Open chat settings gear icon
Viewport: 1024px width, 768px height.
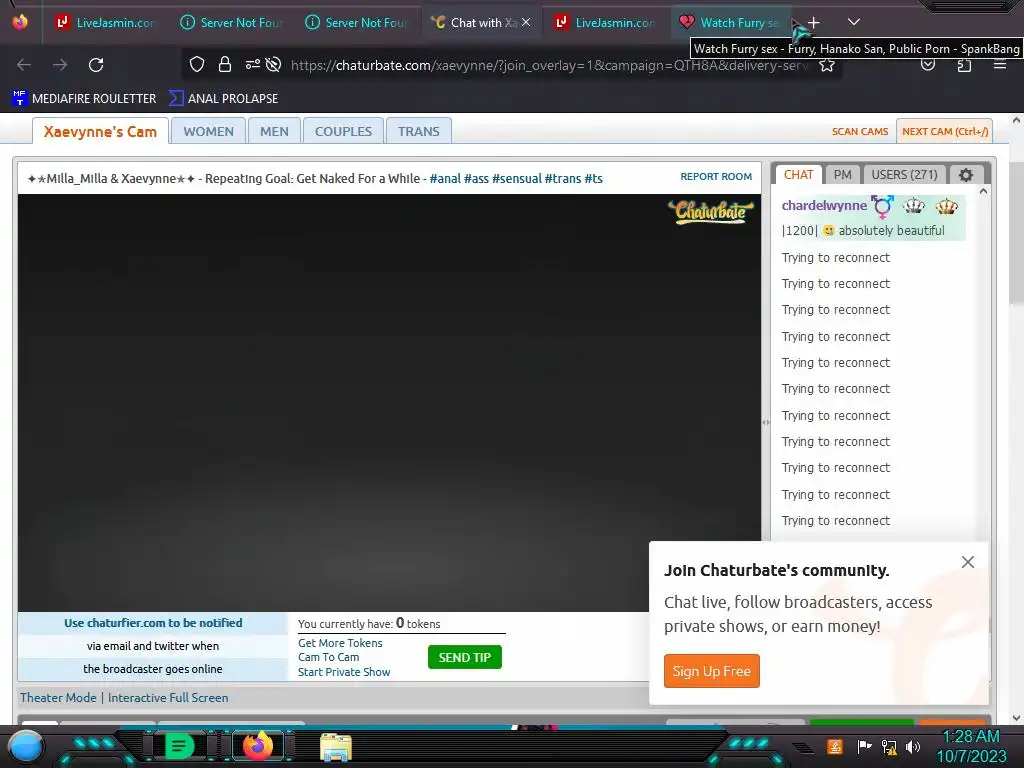[x=966, y=175]
